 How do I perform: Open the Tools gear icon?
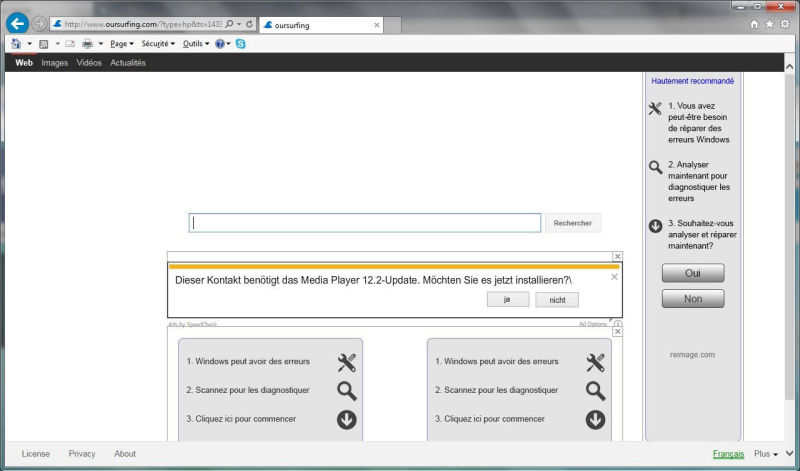tap(788, 24)
